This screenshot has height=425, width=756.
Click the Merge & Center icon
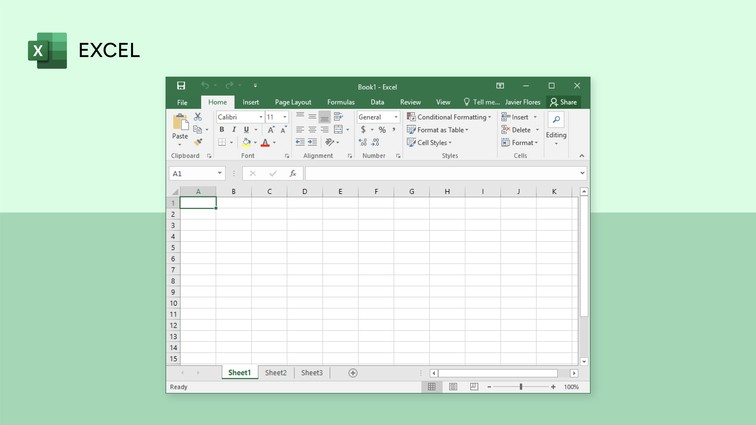pyautogui.click(x=338, y=130)
